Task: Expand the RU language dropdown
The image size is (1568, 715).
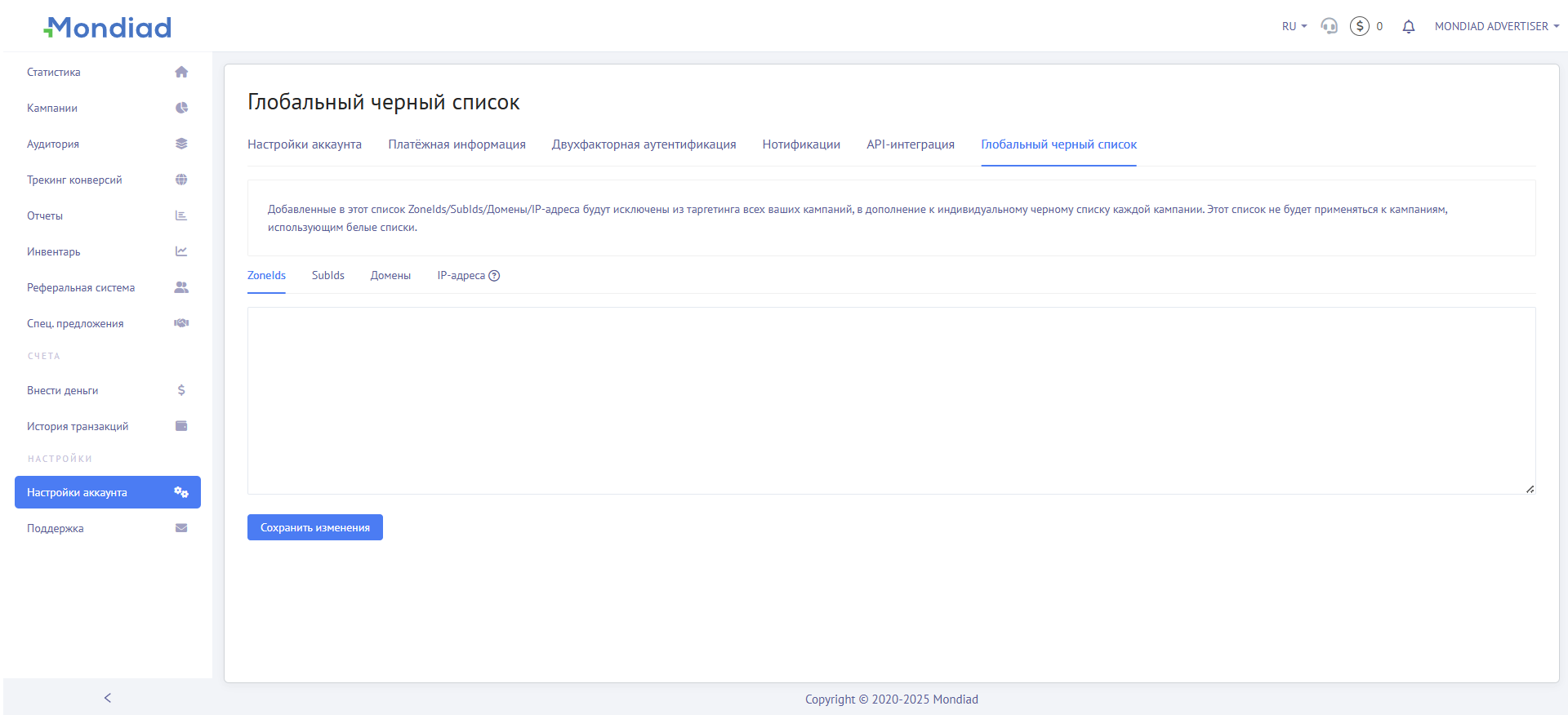Action: click(x=1294, y=26)
